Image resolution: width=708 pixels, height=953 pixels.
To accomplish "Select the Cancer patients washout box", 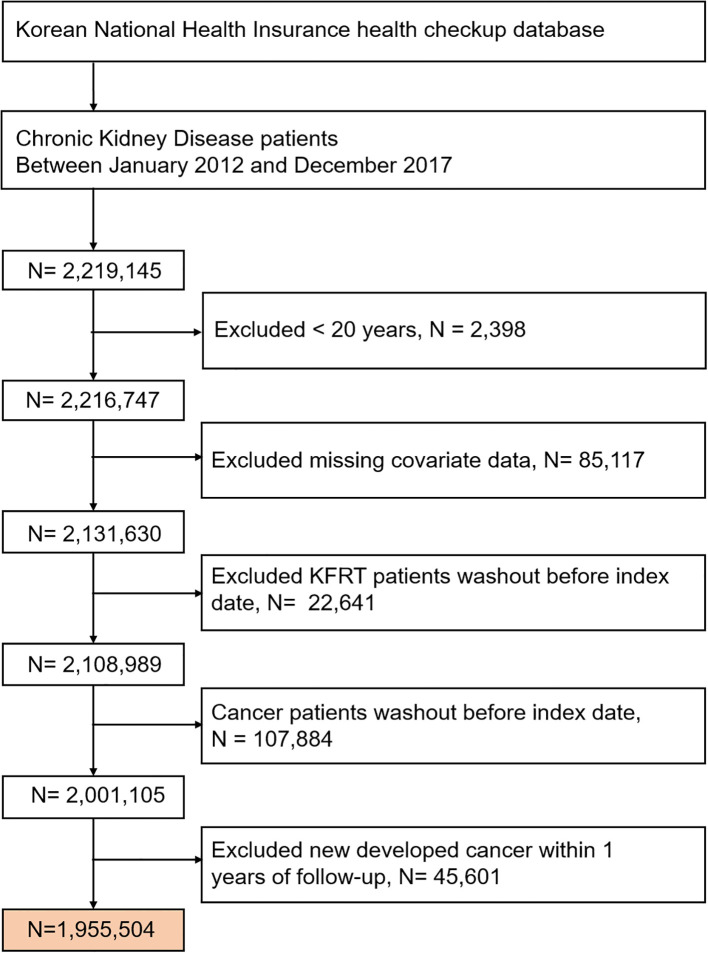I will [453, 725].
